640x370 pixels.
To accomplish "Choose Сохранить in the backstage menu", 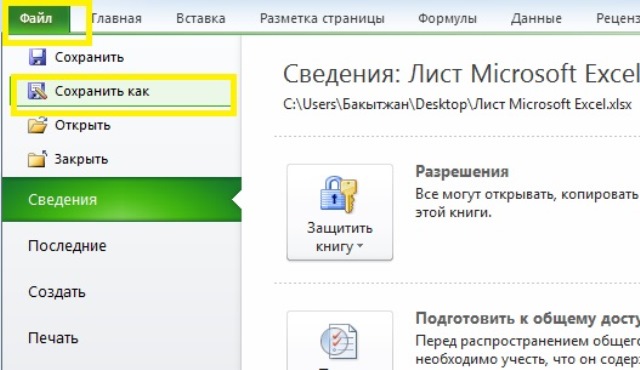I will coord(89,57).
